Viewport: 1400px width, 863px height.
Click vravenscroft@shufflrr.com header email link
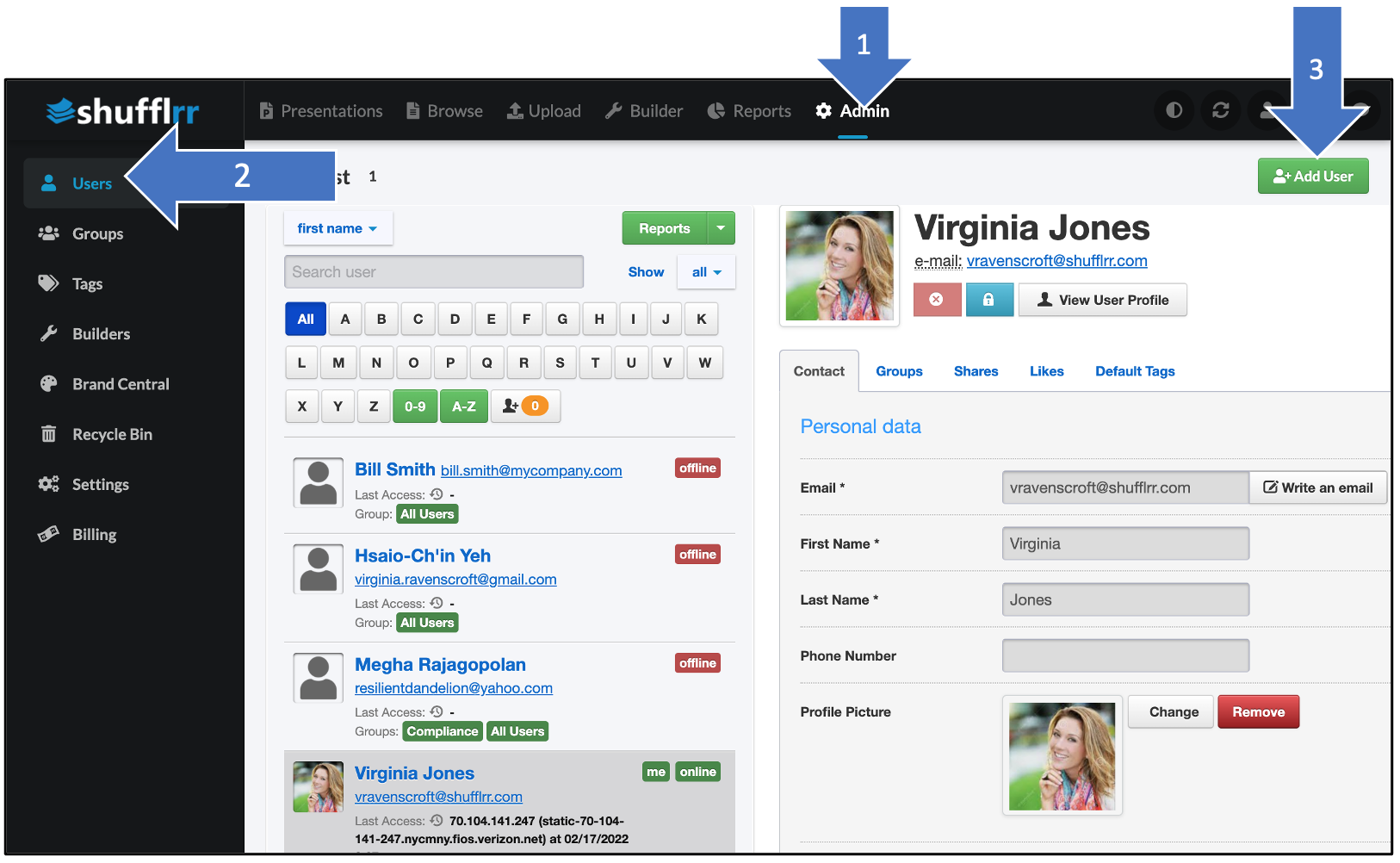[1057, 261]
